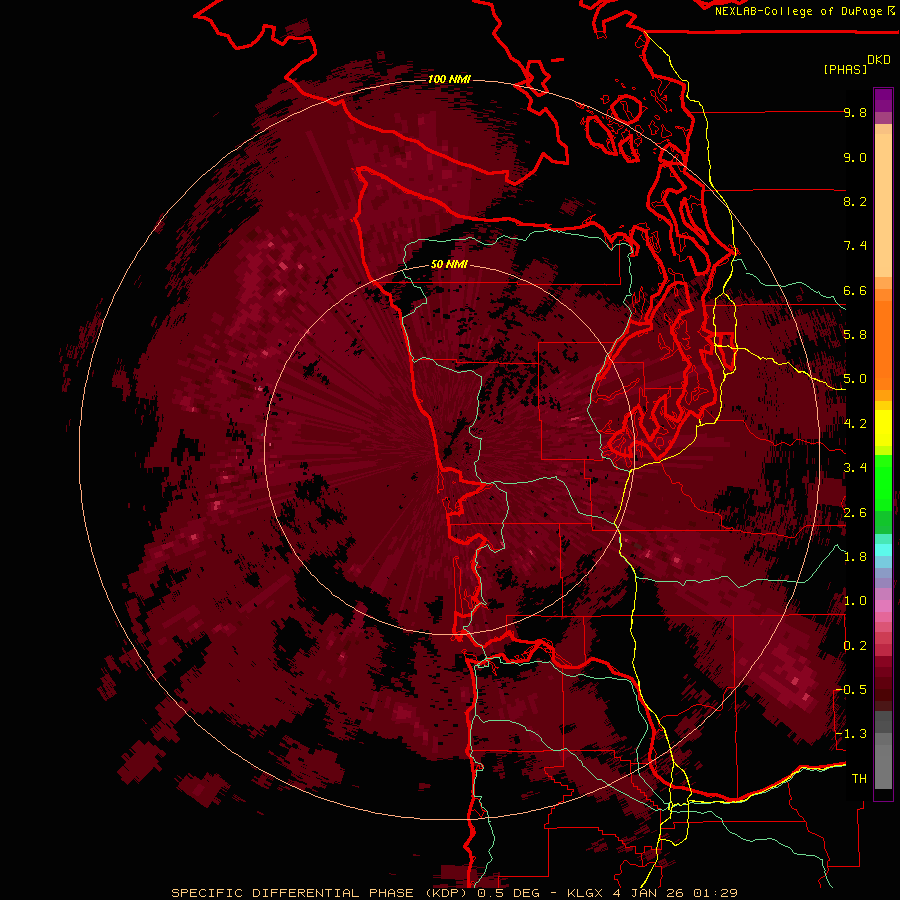Screen dimensions: 900x900
Task: Pick the yellow color bar segment near 4.2
Action: [x=883, y=428]
